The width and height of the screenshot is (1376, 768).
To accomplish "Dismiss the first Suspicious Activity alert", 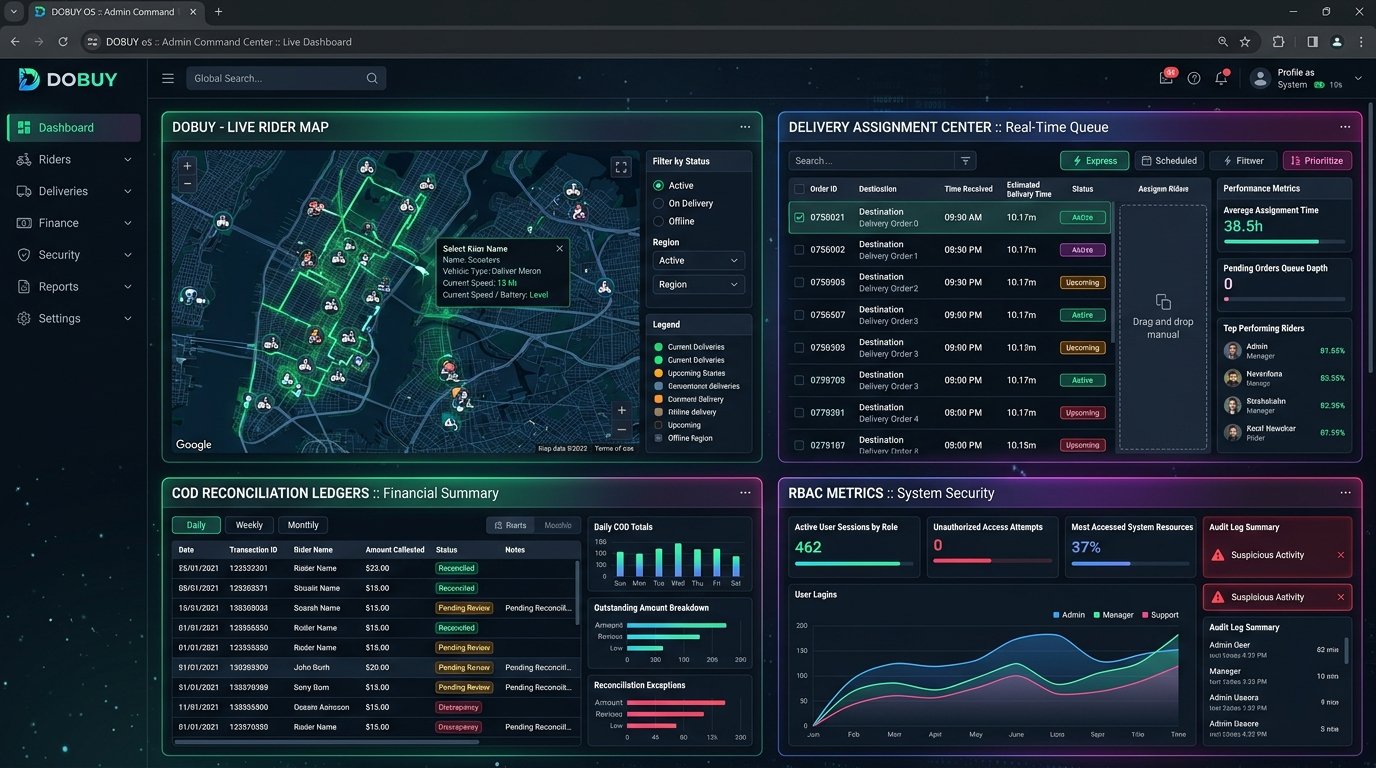I will 1341,555.
